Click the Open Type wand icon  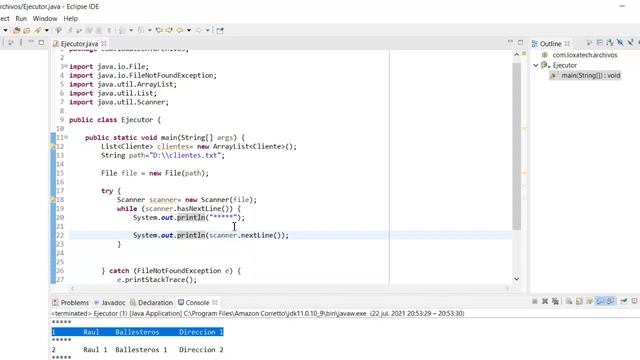pyautogui.click(x=38, y=30)
